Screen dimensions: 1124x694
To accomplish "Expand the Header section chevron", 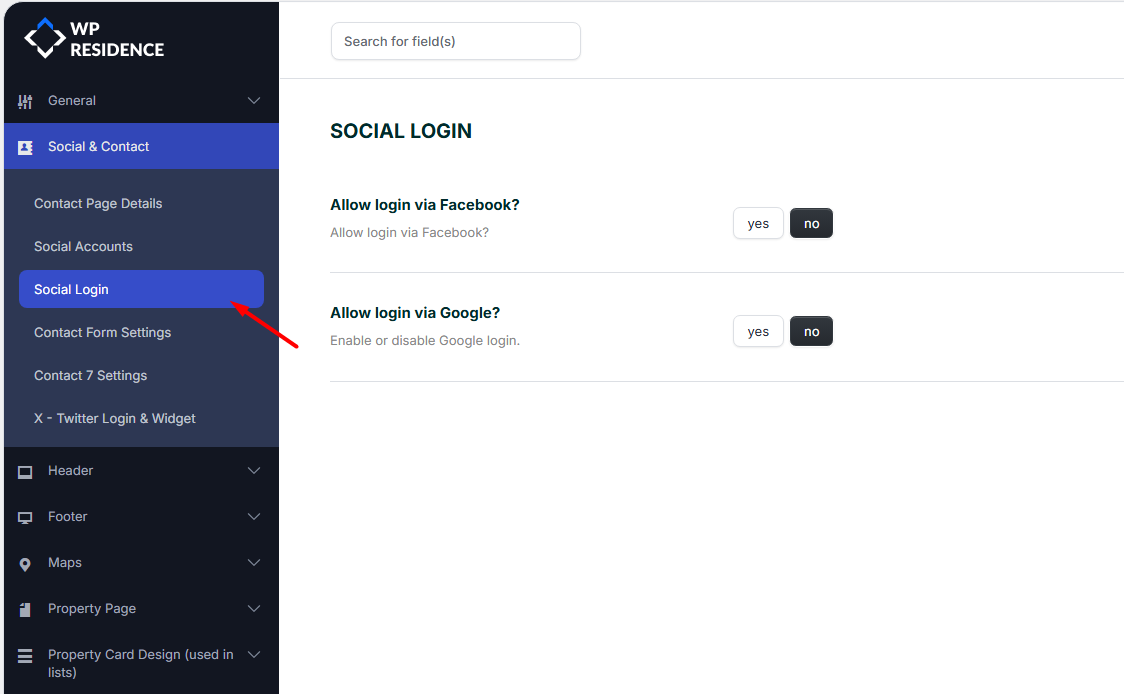I will (x=254, y=471).
